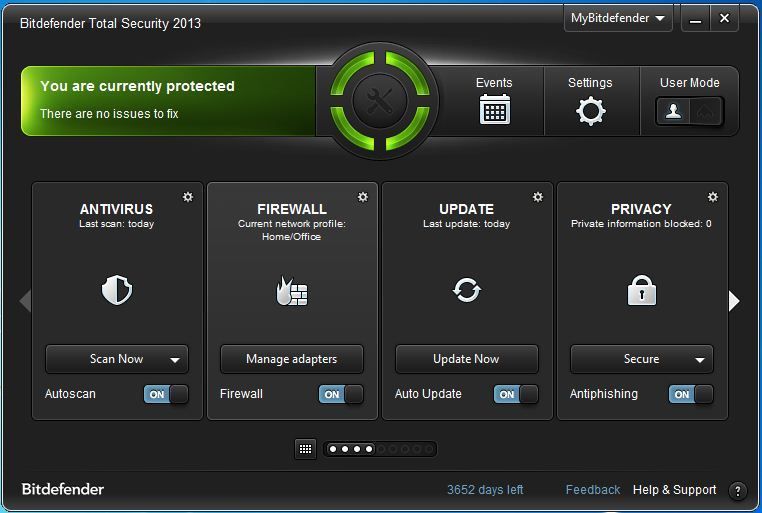Image resolution: width=762 pixels, height=513 pixels.
Task: Open Antivirus panel settings gear
Action: point(188,197)
